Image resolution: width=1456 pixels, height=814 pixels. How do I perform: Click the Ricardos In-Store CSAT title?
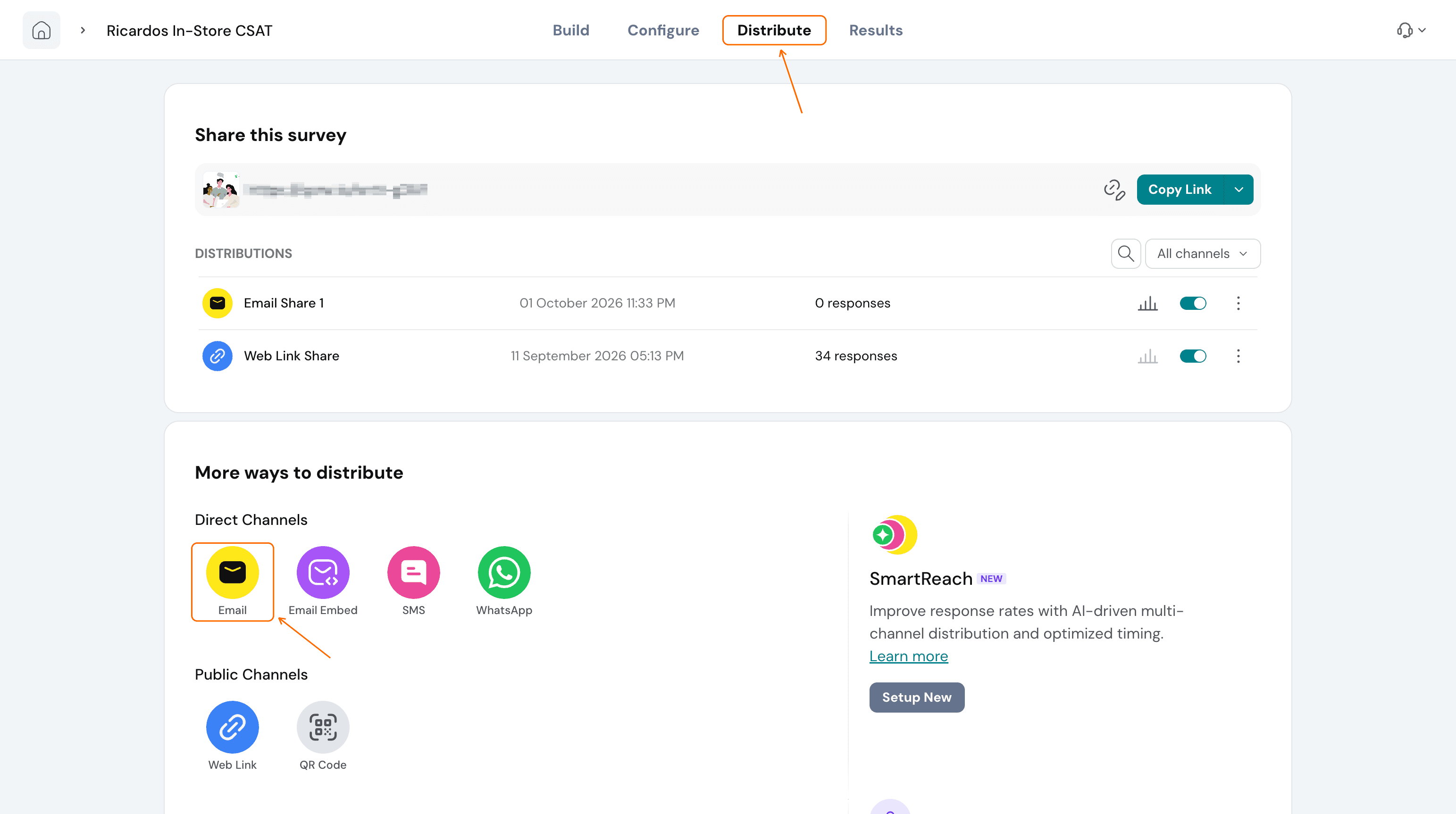[189, 31]
